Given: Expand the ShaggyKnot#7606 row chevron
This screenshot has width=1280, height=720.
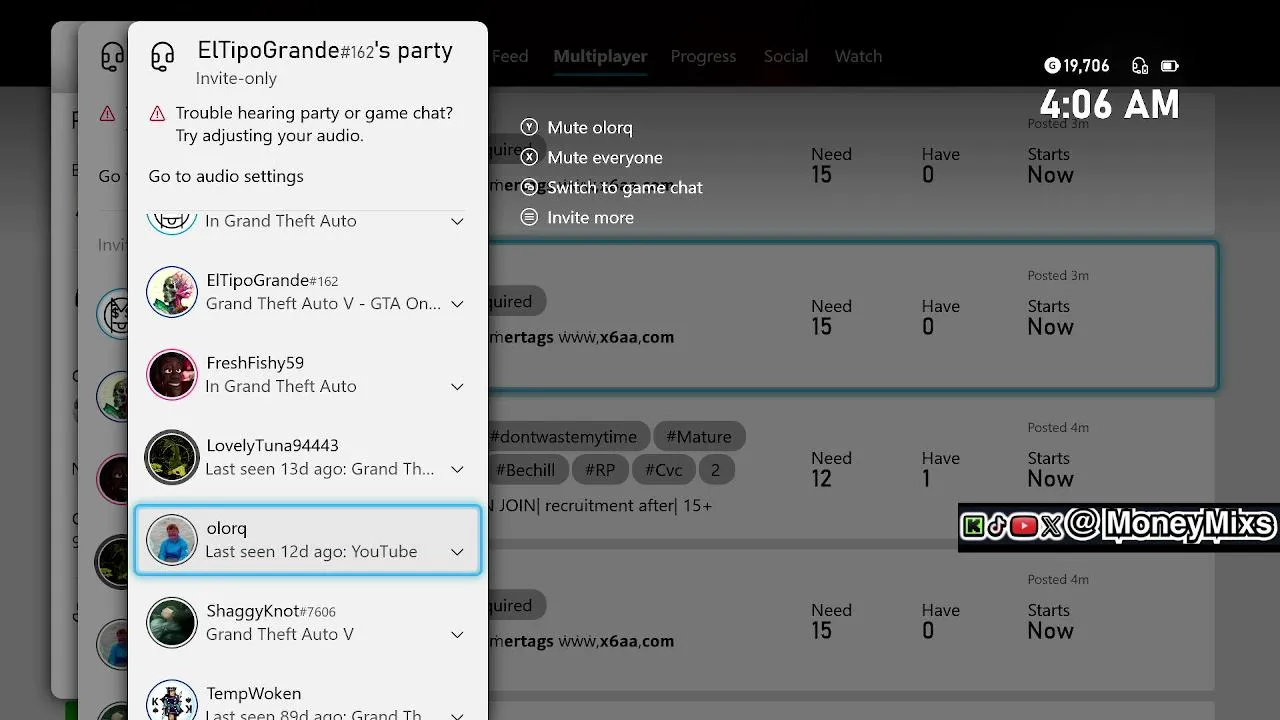Looking at the screenshot, I should [457, 634].
